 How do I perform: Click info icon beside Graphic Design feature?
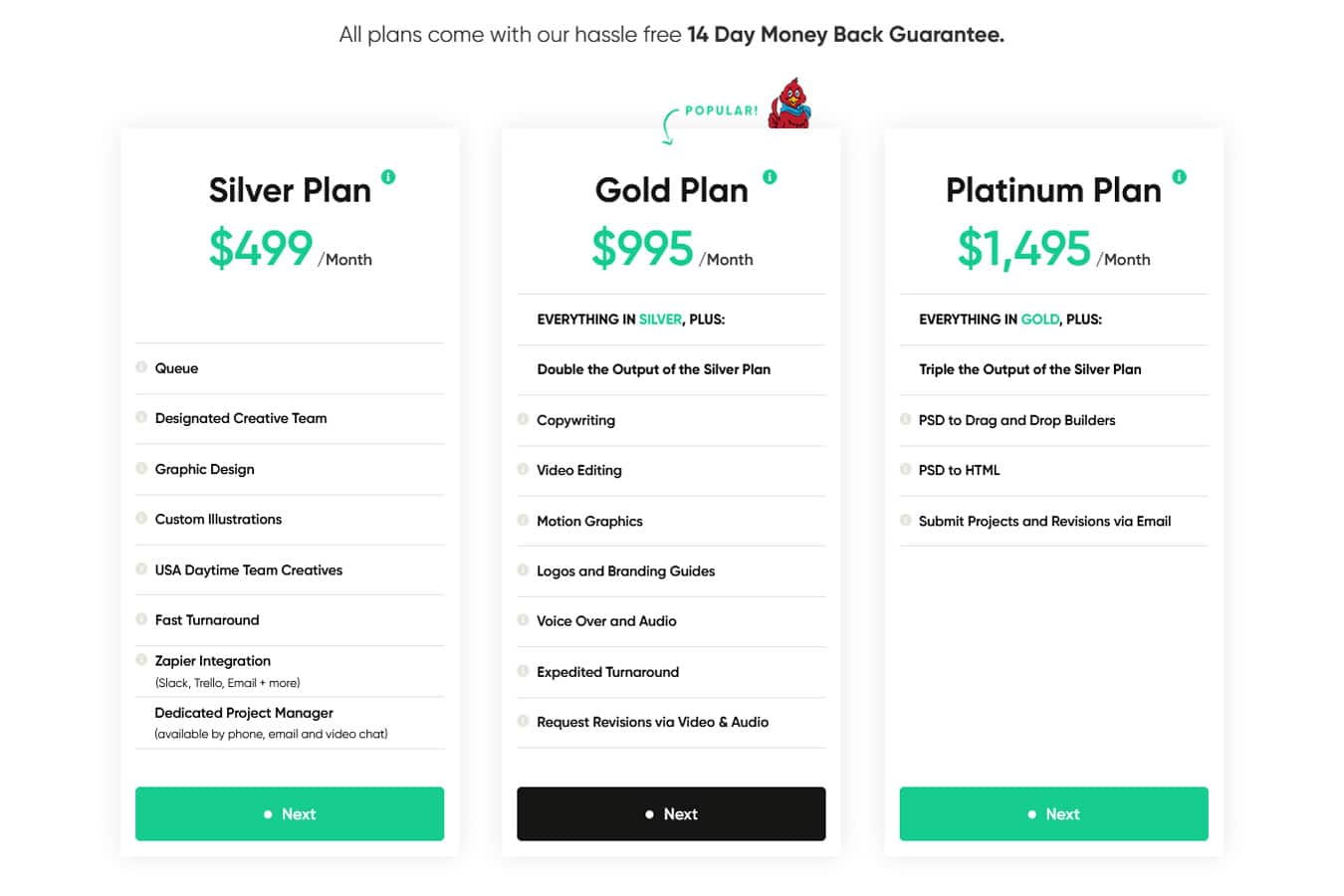click(x=141, y=468)
